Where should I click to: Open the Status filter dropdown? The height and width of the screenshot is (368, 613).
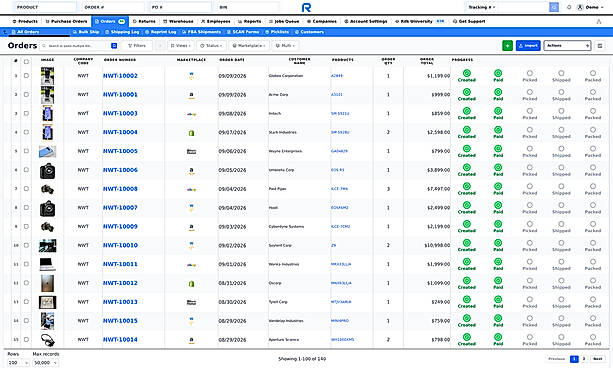(x=212, y=46)
